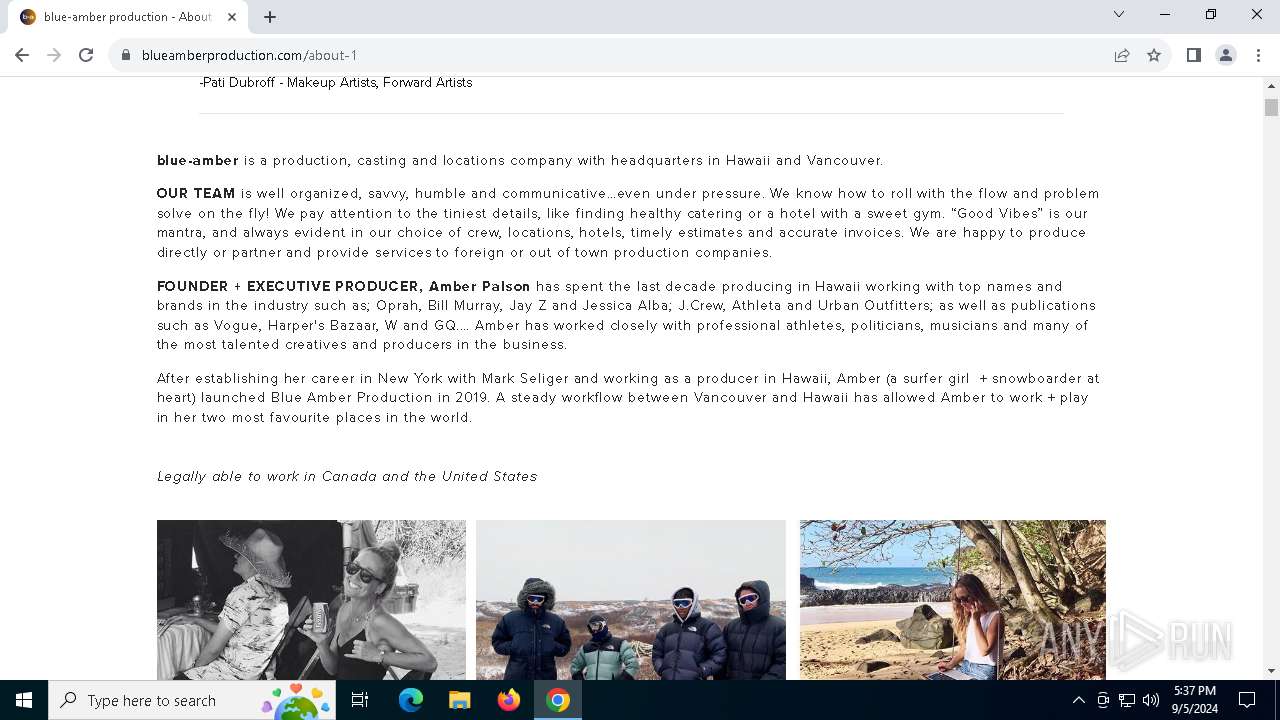View site security lock info
Screen dimensions: 1280x720
(x=126, y=55)
